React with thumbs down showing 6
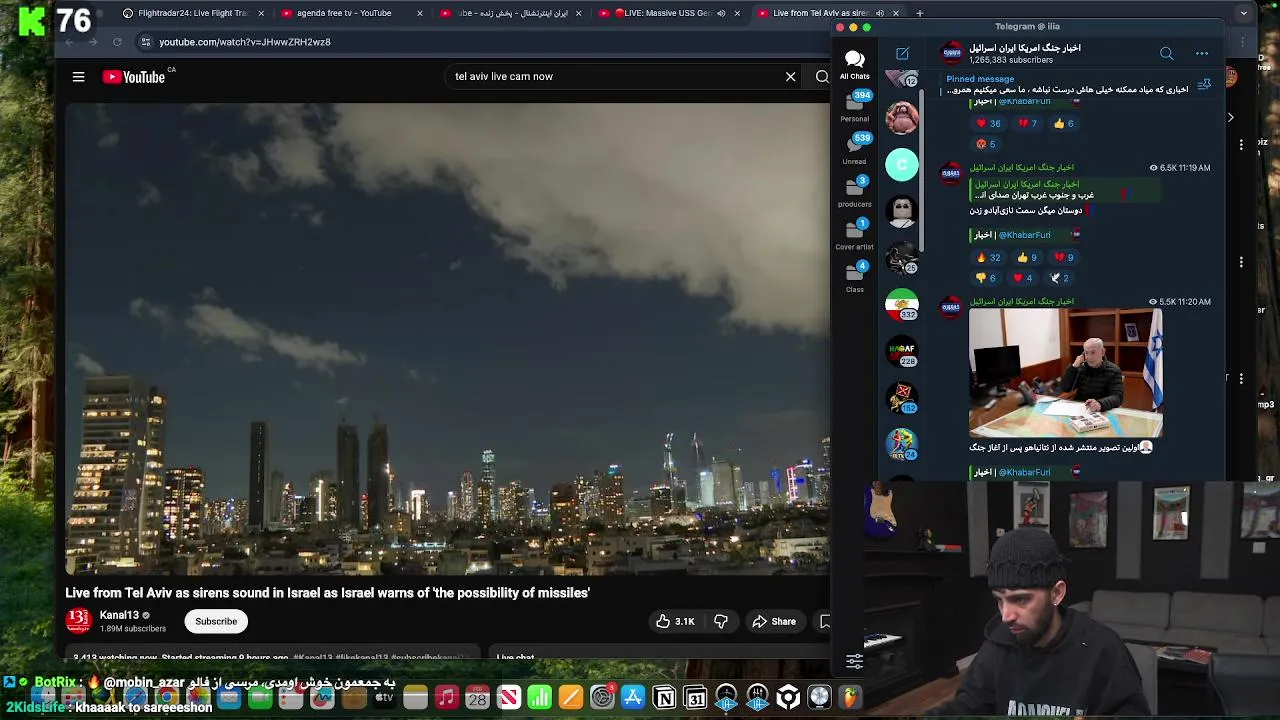 [986, 278]
